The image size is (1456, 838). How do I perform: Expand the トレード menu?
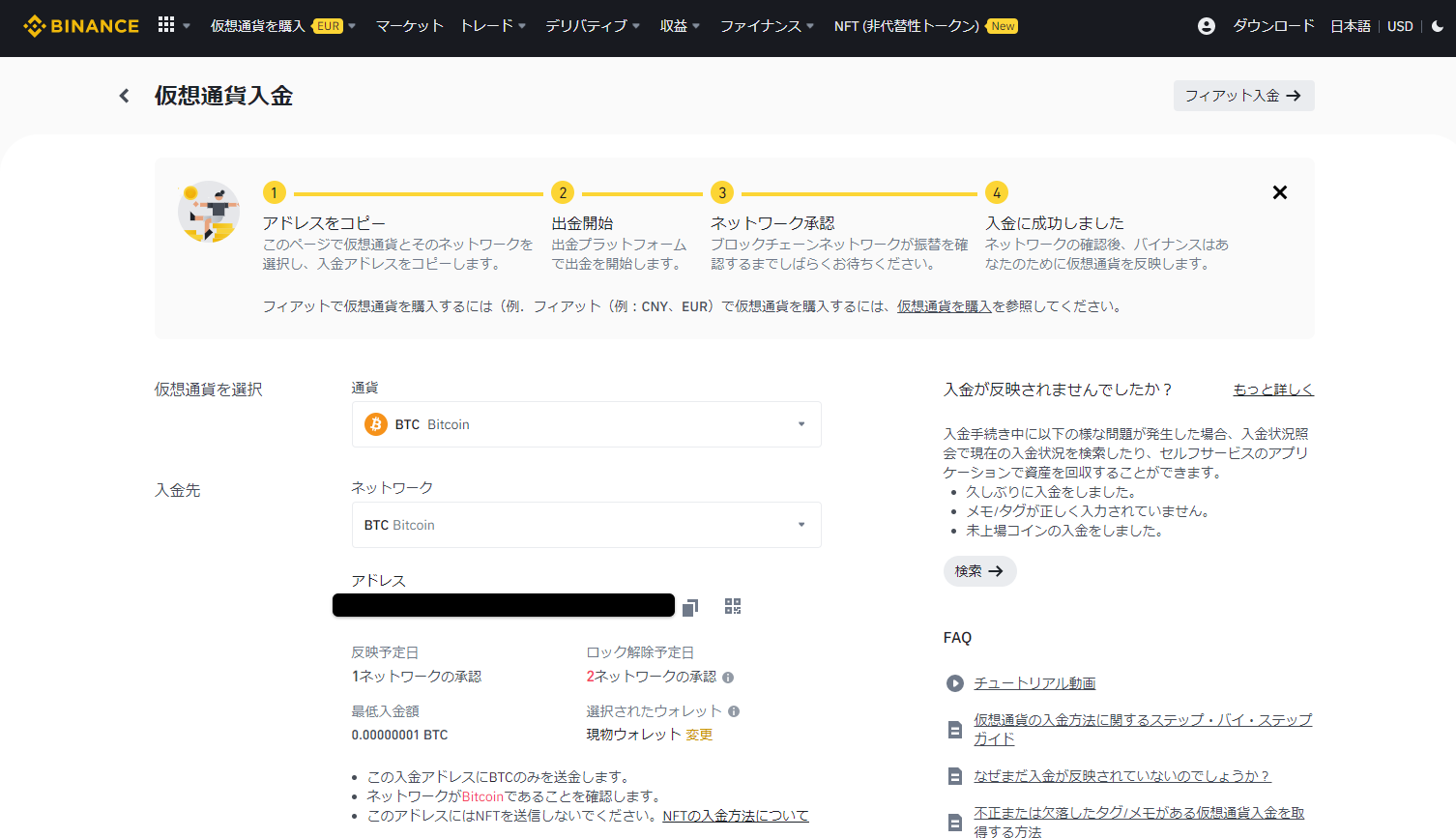point(493,26)
